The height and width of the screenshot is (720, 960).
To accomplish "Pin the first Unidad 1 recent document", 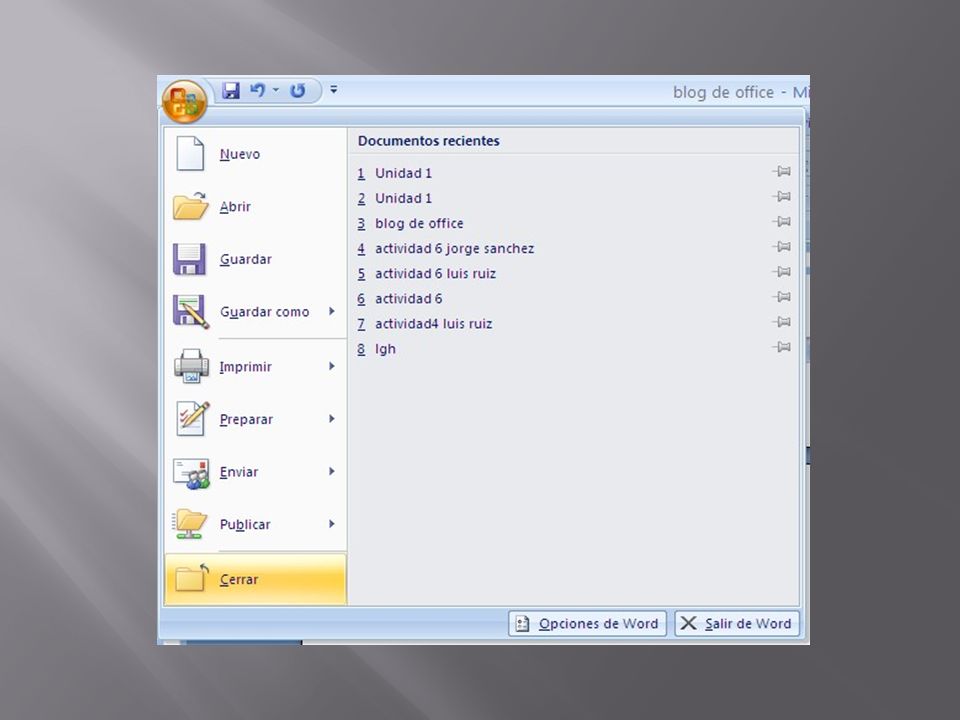I will pos(781,171).
